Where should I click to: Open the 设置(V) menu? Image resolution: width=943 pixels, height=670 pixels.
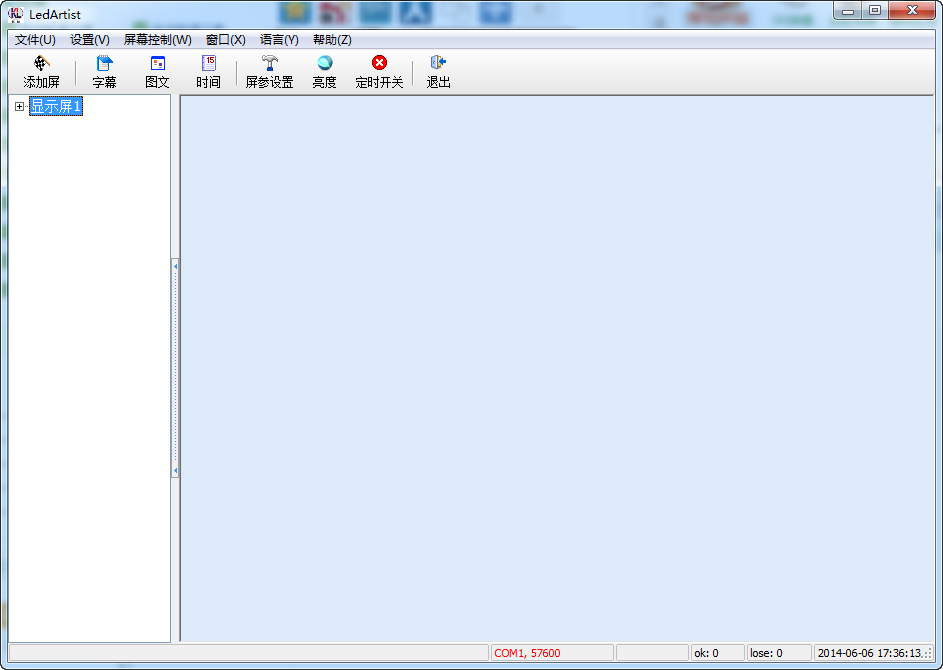point(90,40)
